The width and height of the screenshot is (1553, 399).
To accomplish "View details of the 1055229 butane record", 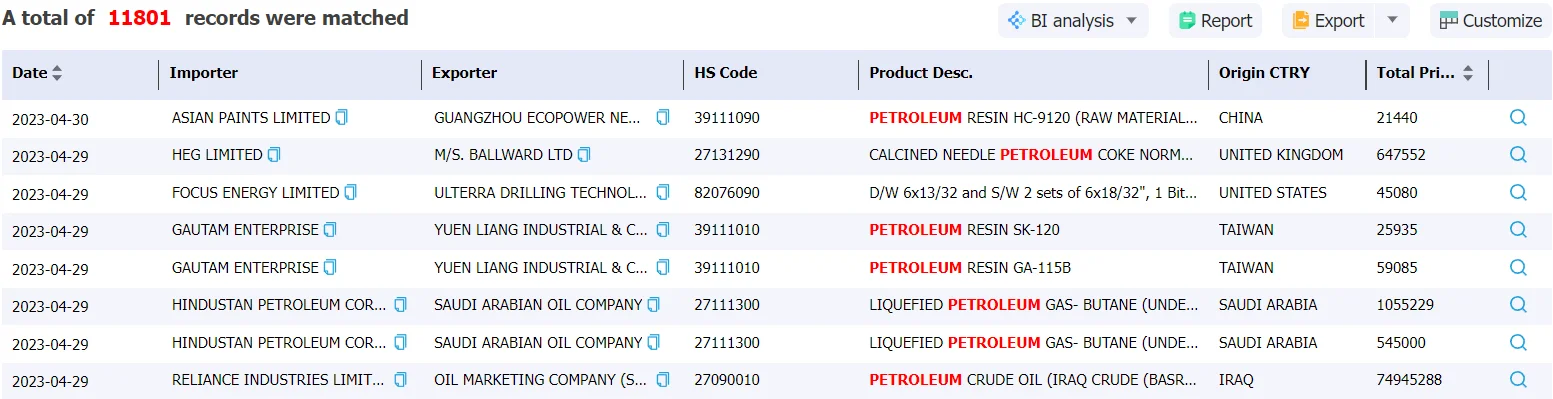I will (x=1518, y=305).
